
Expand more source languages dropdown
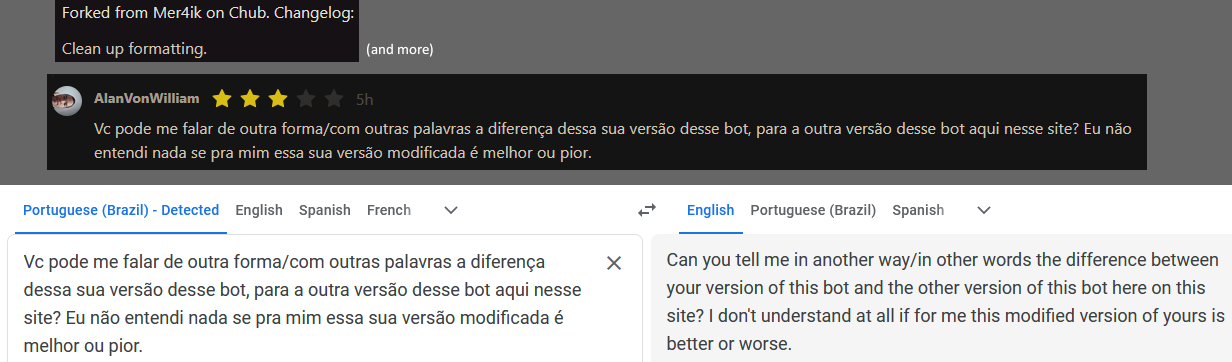point(451,210)
